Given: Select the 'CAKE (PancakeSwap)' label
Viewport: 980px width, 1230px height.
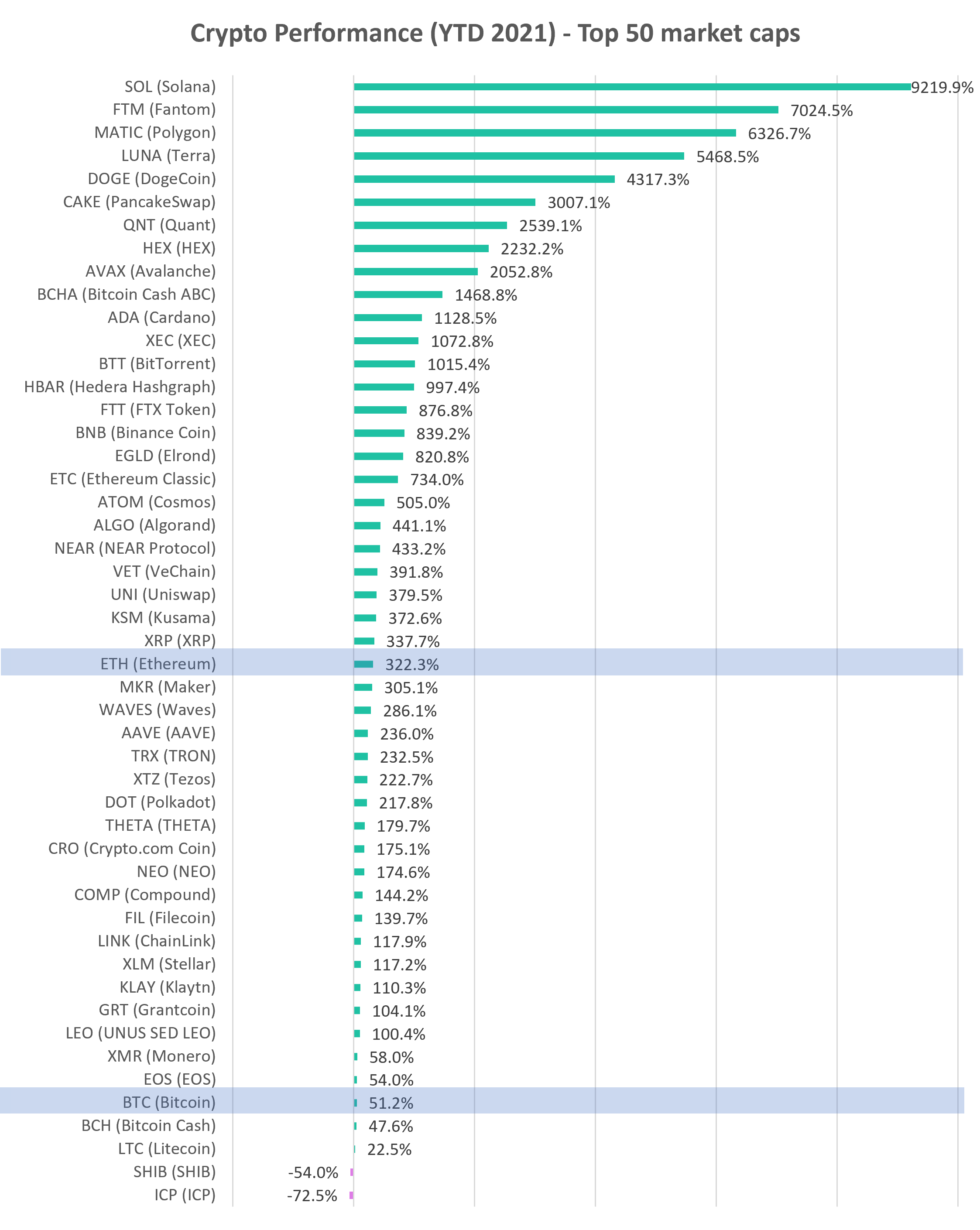Looking at the screenshot, I should coord(139,202).
